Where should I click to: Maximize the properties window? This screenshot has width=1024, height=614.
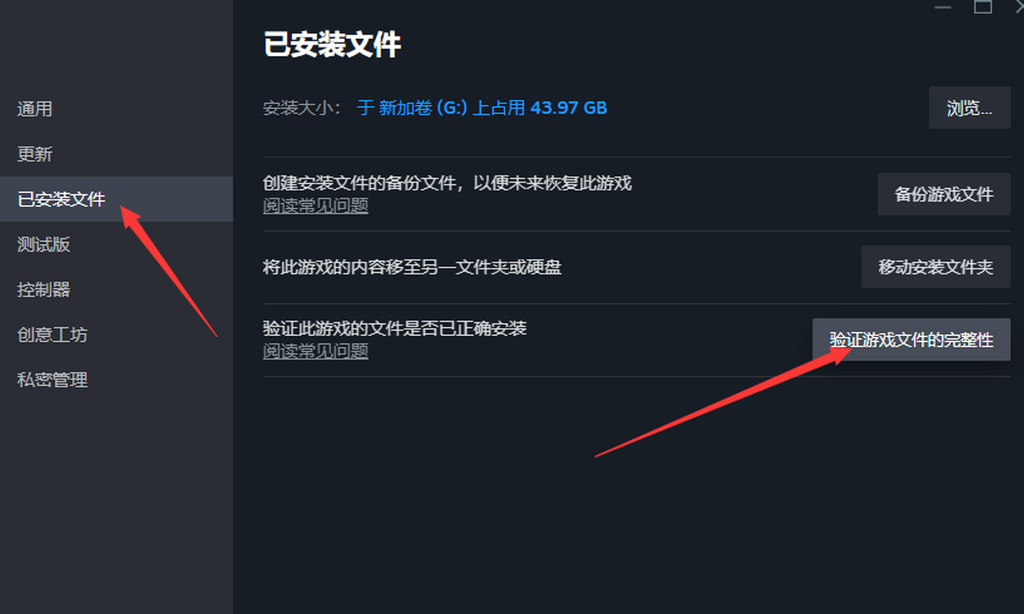tap(983, 7)
